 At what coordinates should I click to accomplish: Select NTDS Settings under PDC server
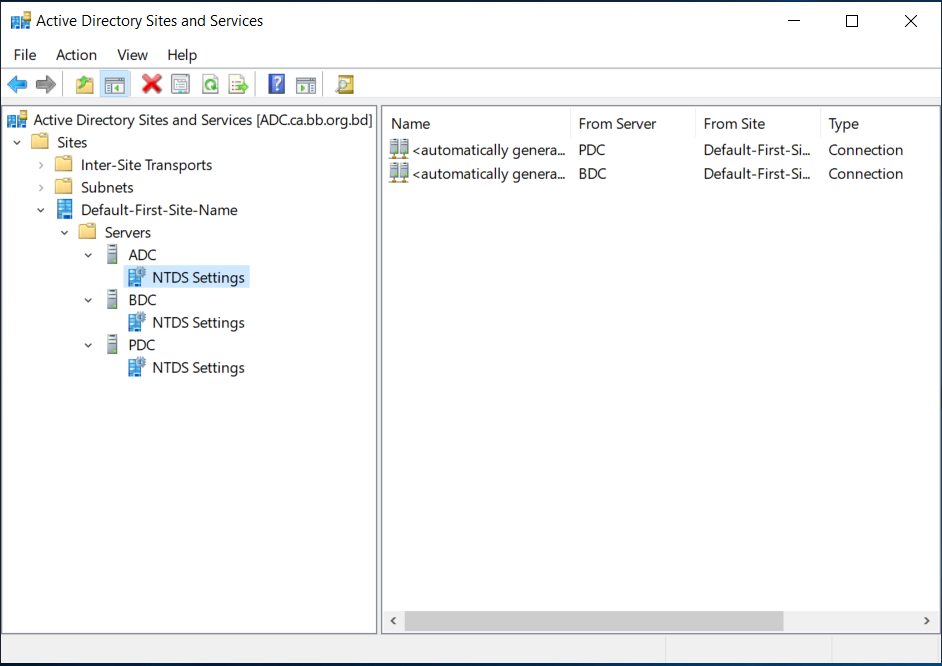pyautogui.click(x=198, y=368)
